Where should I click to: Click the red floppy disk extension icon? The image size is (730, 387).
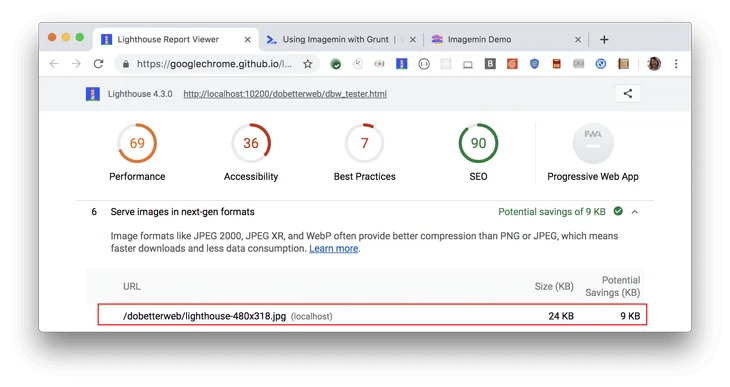click(556, 64)
